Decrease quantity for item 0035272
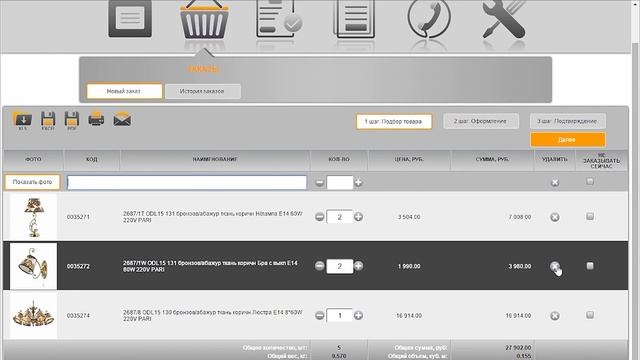Image resolution: width=640 pixels, height=360 pixels. click(320, 266)
